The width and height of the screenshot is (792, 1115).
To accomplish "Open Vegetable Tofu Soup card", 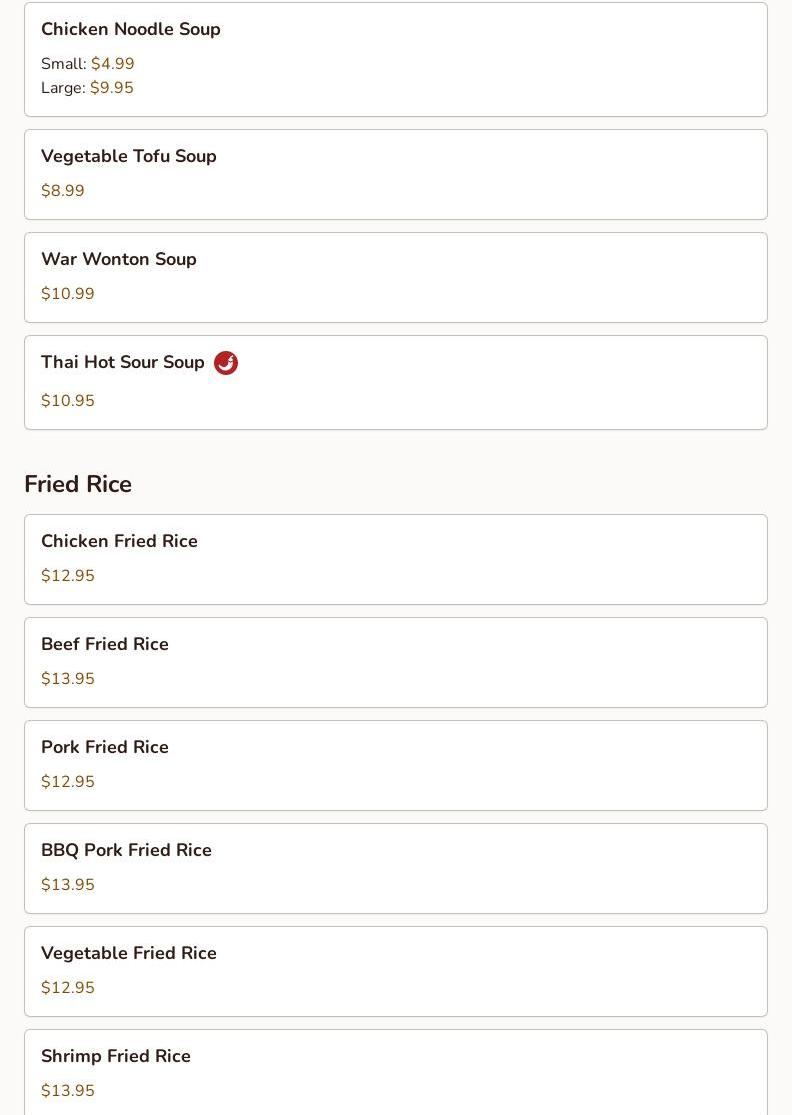I will (x=129, y=157).
